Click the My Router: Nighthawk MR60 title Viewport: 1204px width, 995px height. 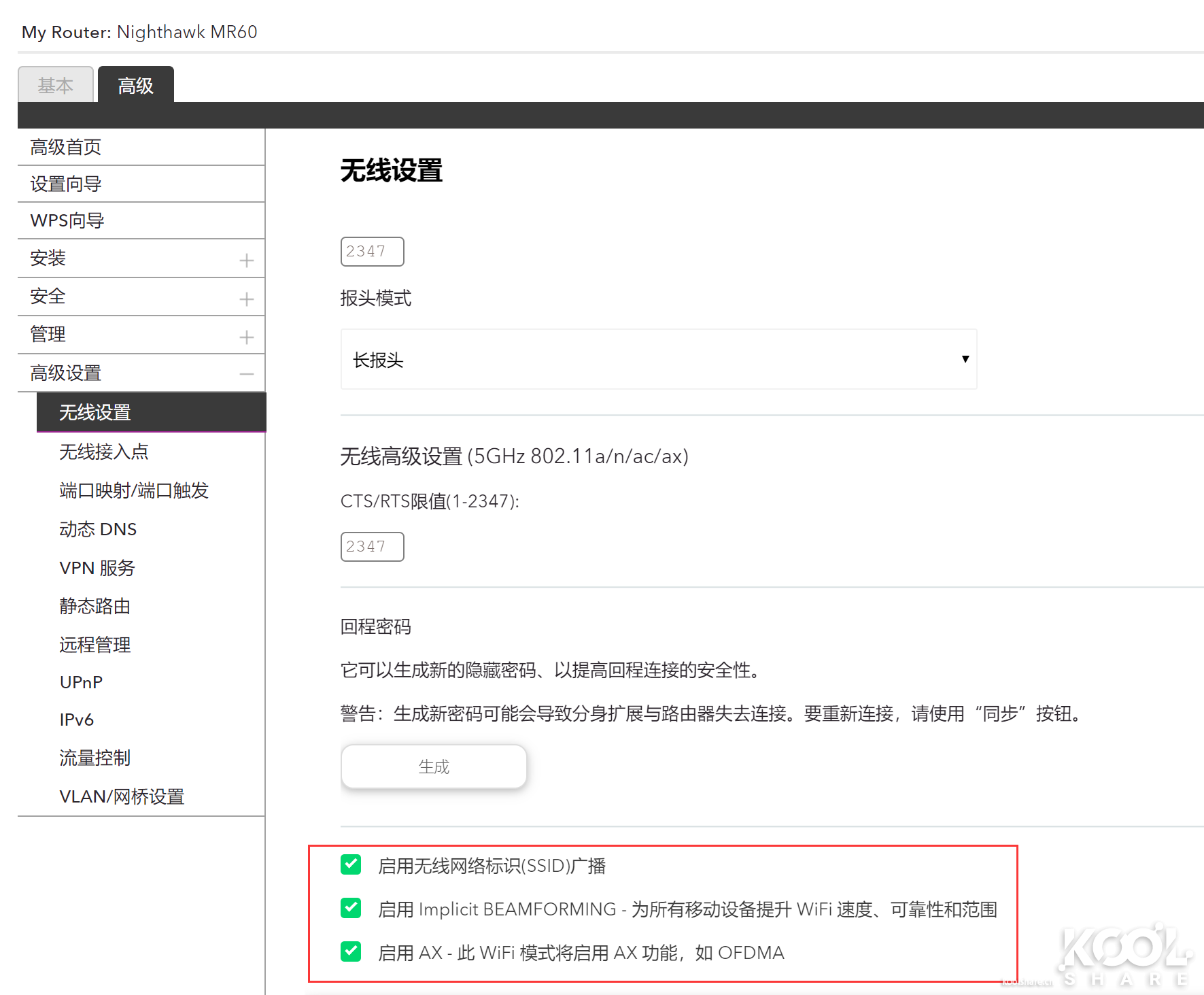pyautogui.click(x=139, y=32)
